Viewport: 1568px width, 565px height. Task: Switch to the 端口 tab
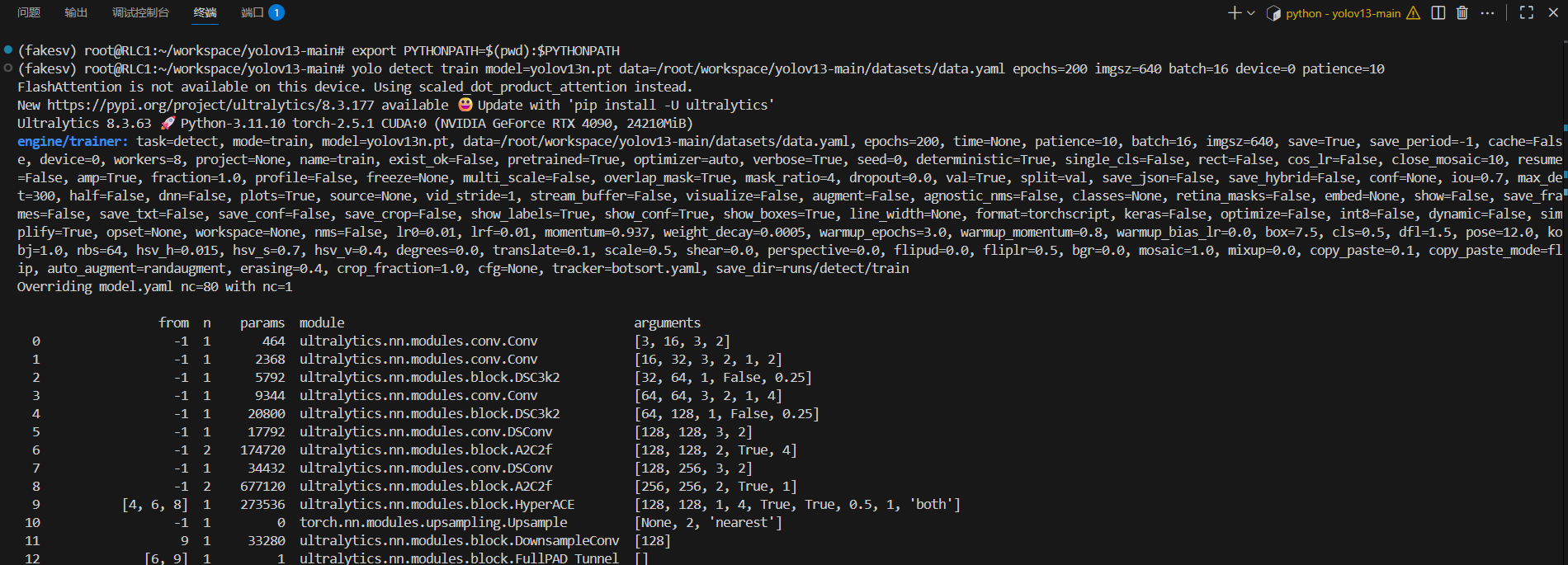point(252,12)
